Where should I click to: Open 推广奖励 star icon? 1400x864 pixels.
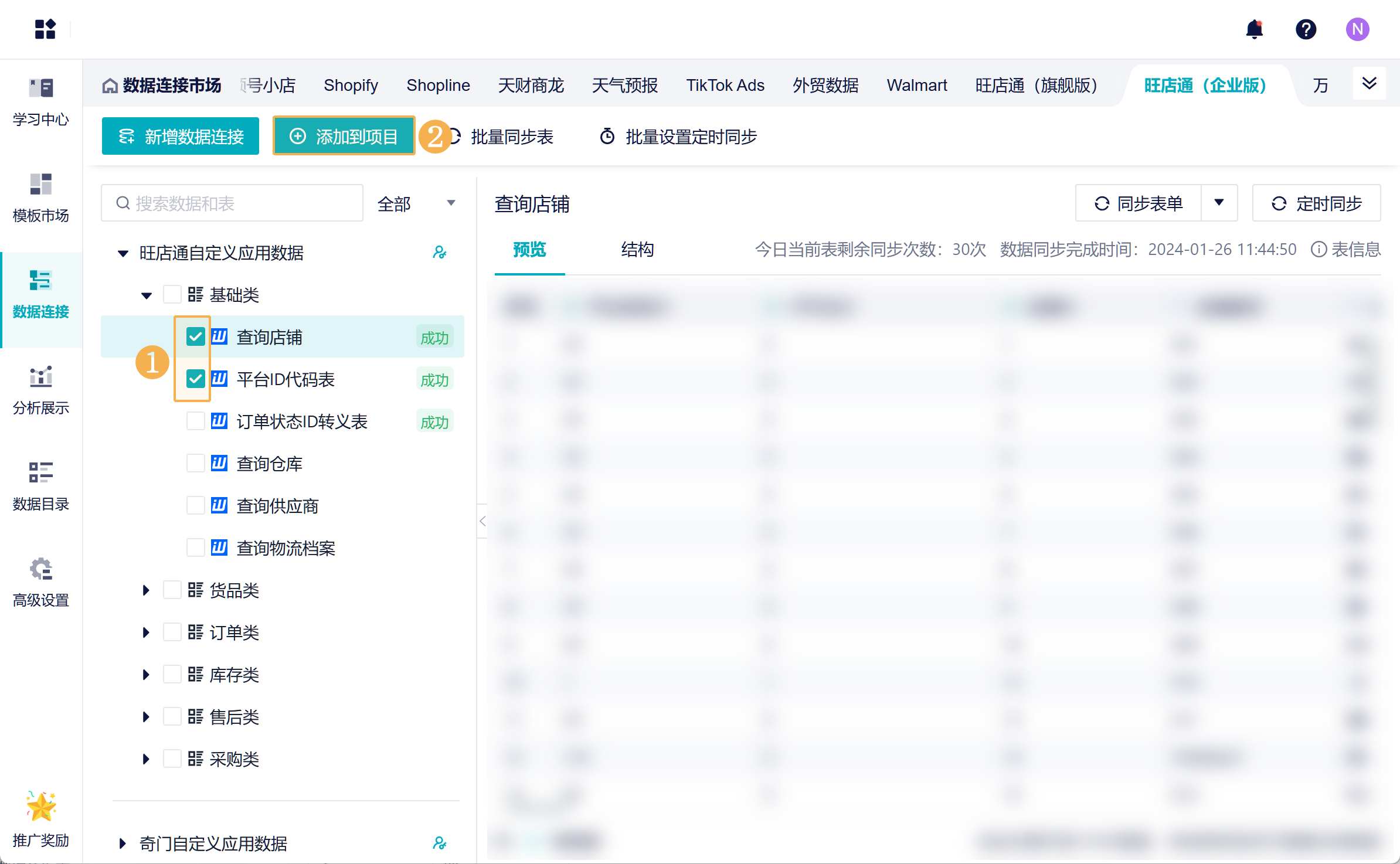coord(41,807)
